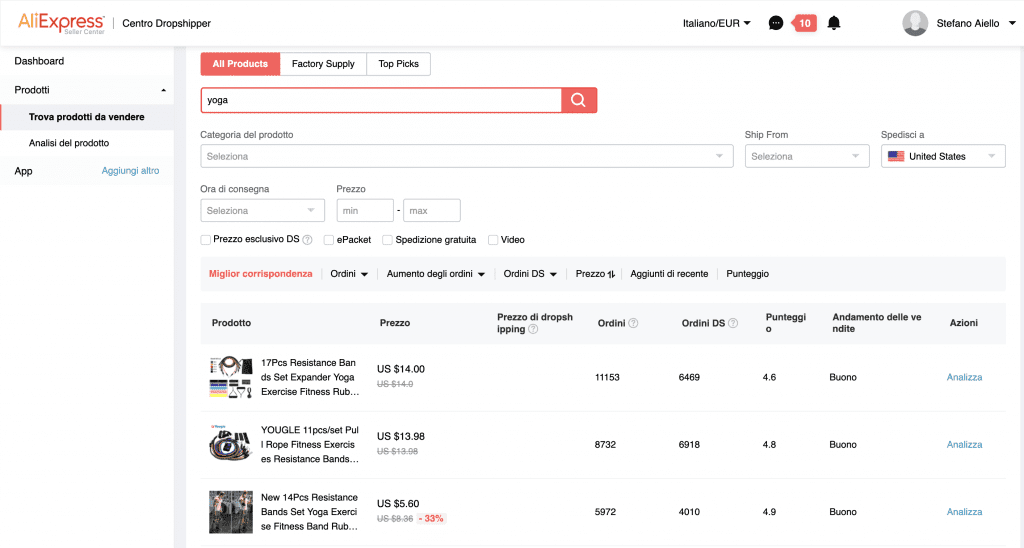Click the United States flag icon
The height and width of the screenshot is (548, 1024).
coord(896,157)
